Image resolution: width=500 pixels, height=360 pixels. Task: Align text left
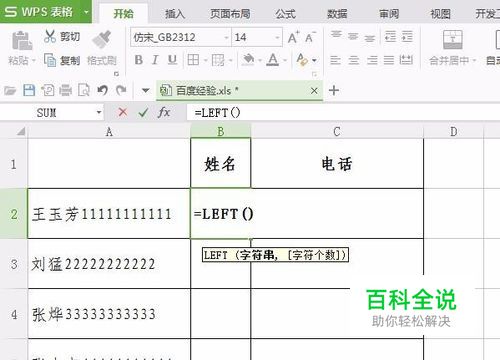coord(335,60)
